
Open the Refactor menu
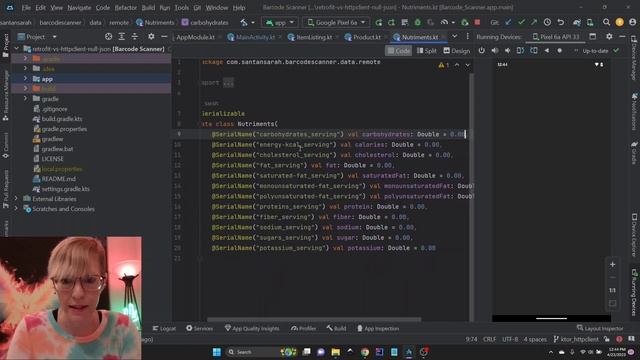click(125, 7)
